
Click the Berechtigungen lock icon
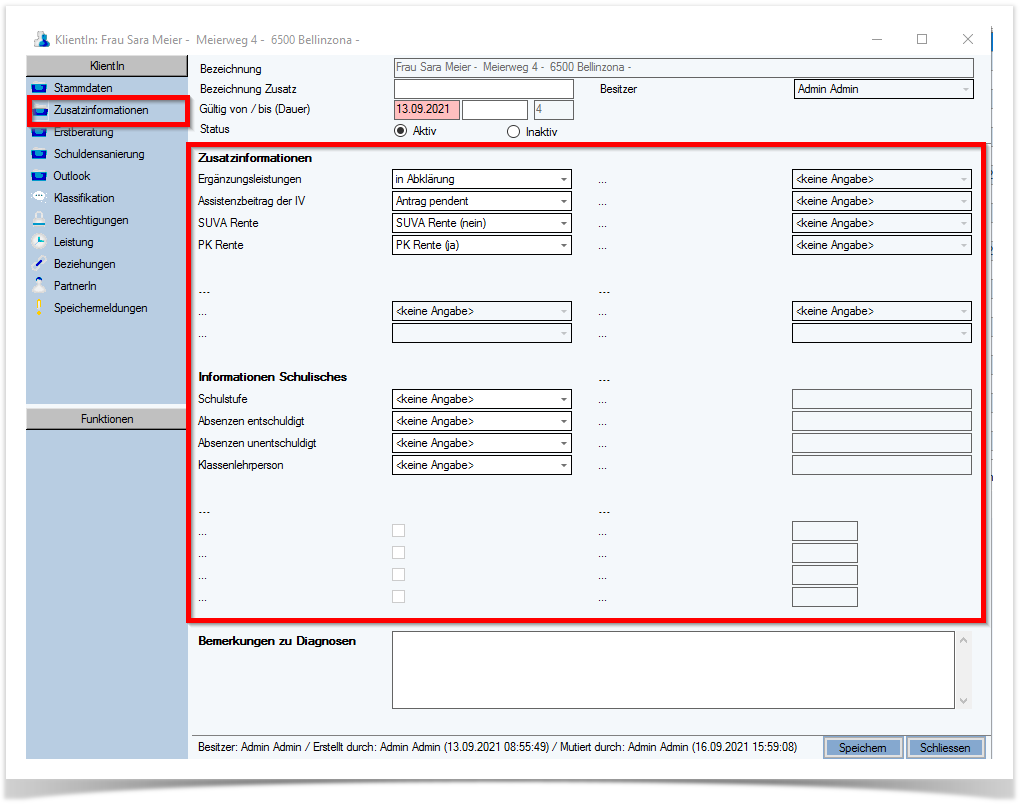[x=39, y=220]
